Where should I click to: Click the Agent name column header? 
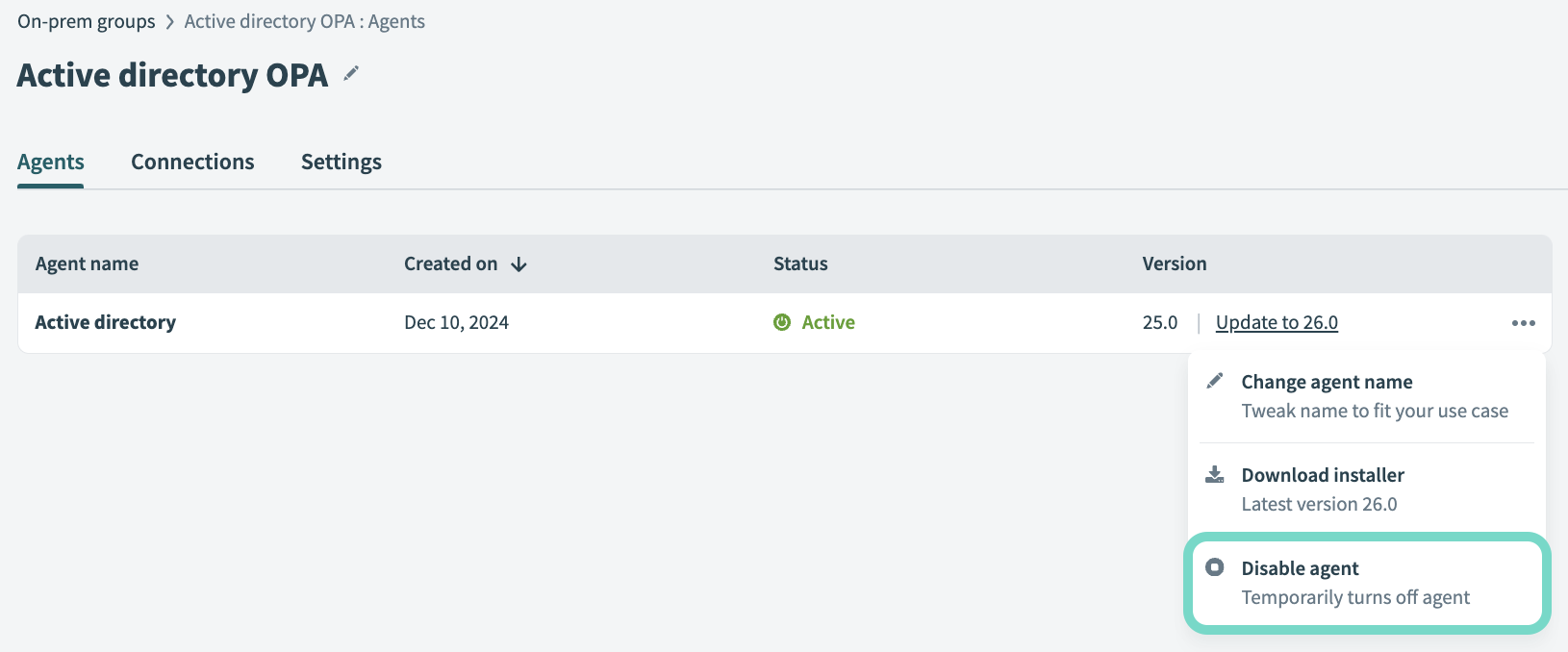[87, 263]
